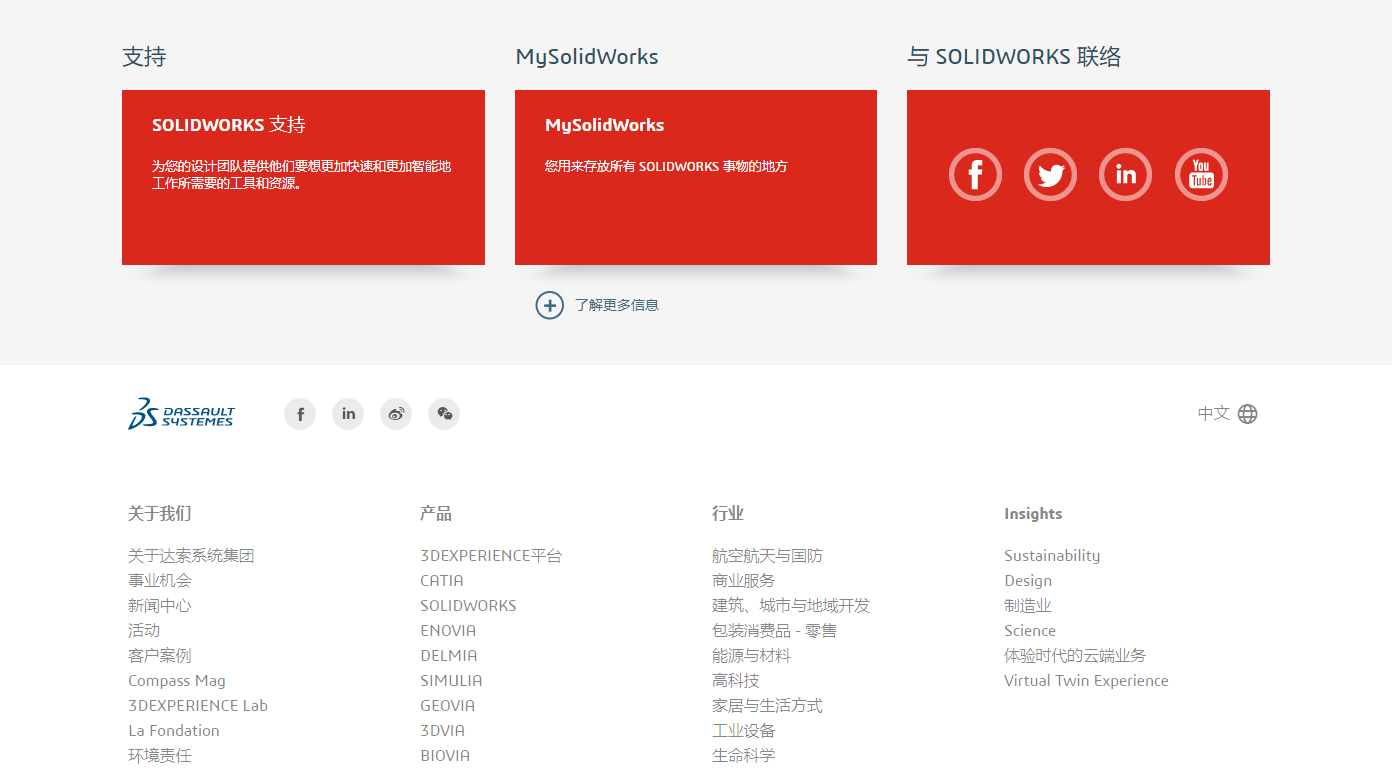Open LinkedIn via the red LinkedIn icon
This screenshot has width=1392, height=771.
click(x=1125, y=174)
